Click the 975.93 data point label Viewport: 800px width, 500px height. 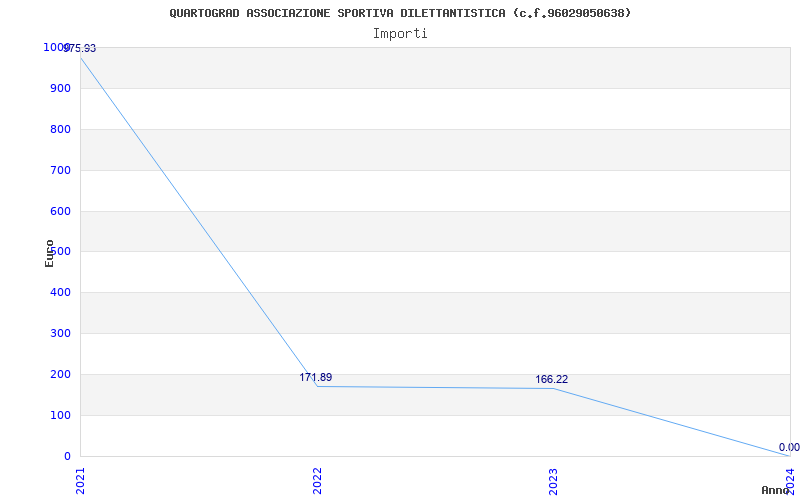point(80,48)
